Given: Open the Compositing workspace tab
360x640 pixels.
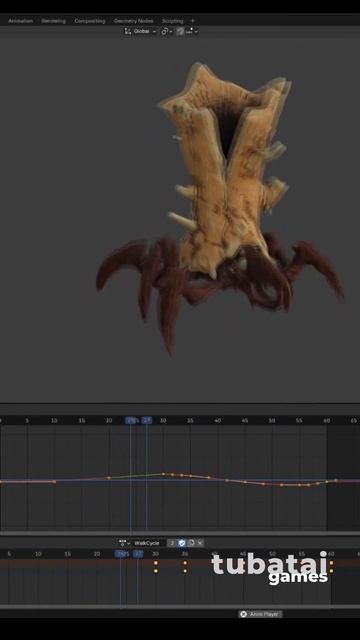Looking at the screenshot, I should pos(90,21).
